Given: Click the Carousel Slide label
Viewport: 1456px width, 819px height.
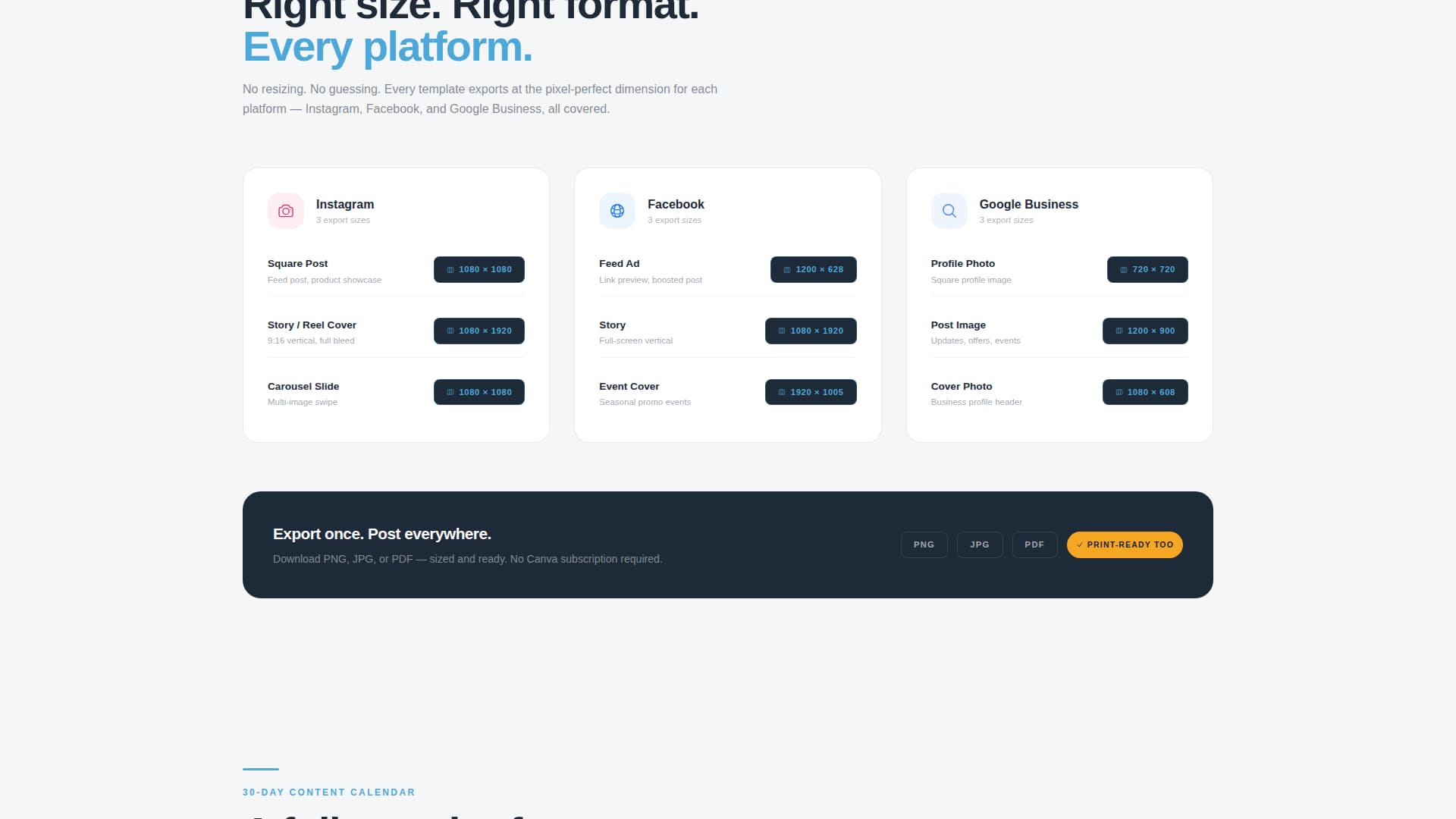Looking at the screenshot, I should tap(303, 387).
